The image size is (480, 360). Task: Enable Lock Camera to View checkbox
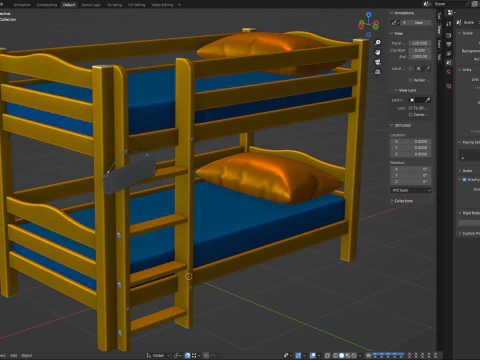[410, 114]
